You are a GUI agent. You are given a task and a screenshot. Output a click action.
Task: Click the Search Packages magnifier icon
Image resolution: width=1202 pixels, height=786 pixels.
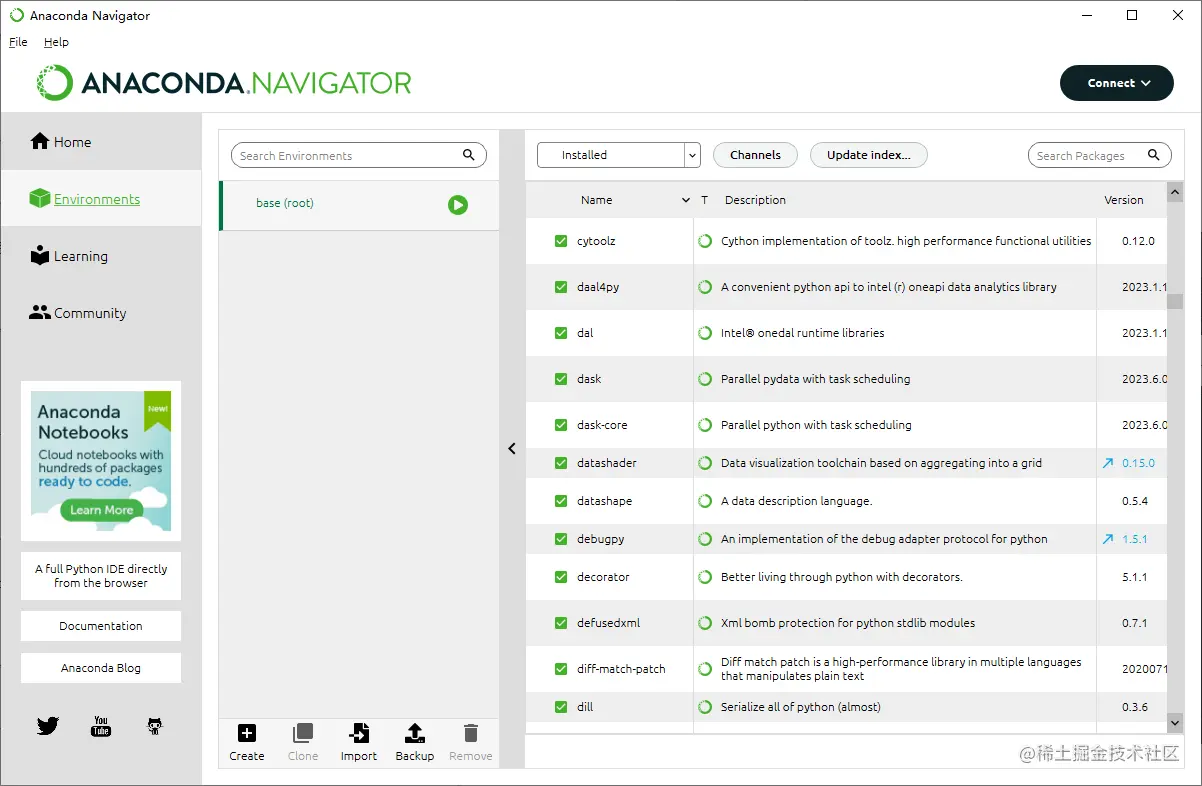[1153, 155]
